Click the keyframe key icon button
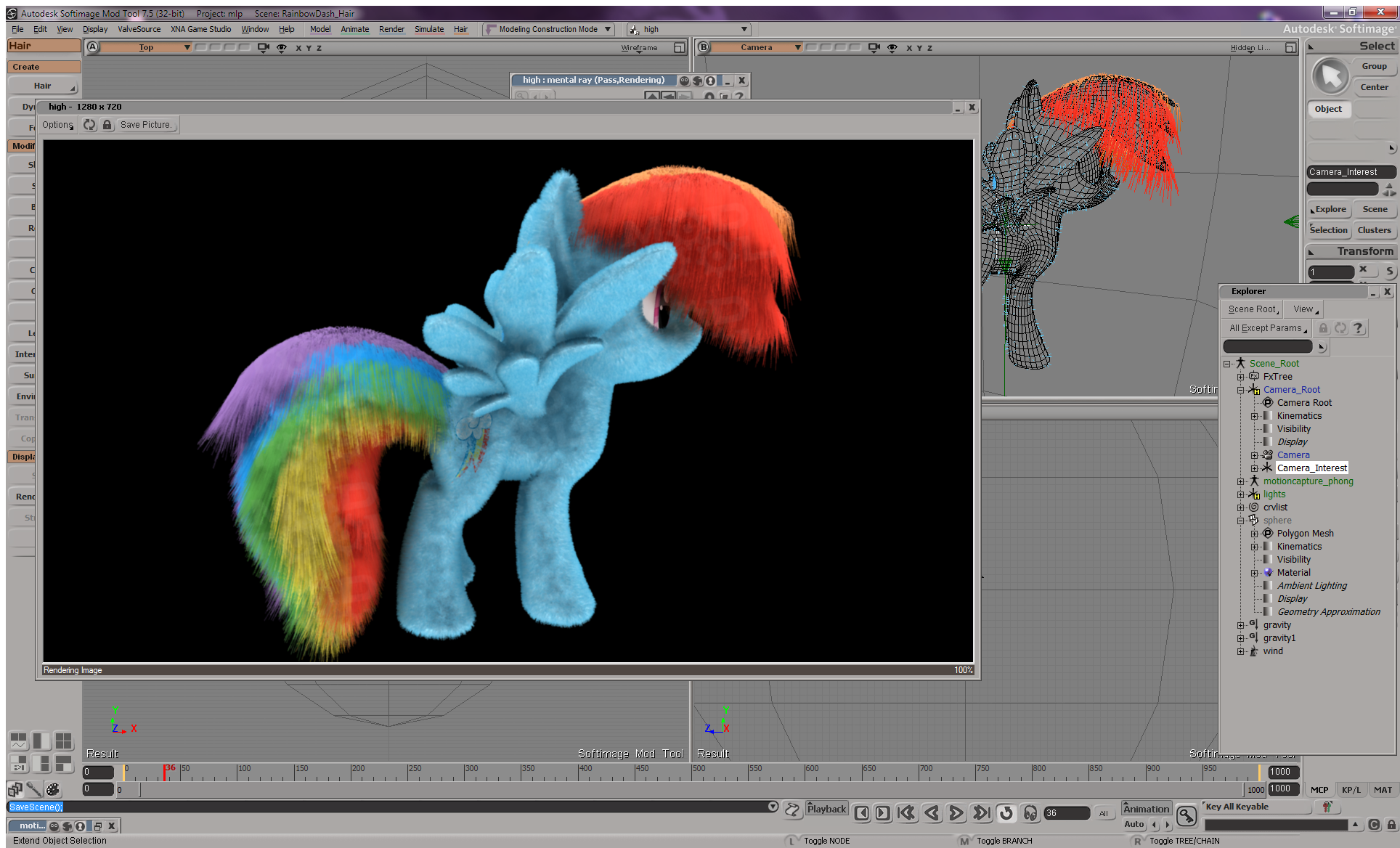The height and width of the screenshot is (848, 1400). (1186, 816)
